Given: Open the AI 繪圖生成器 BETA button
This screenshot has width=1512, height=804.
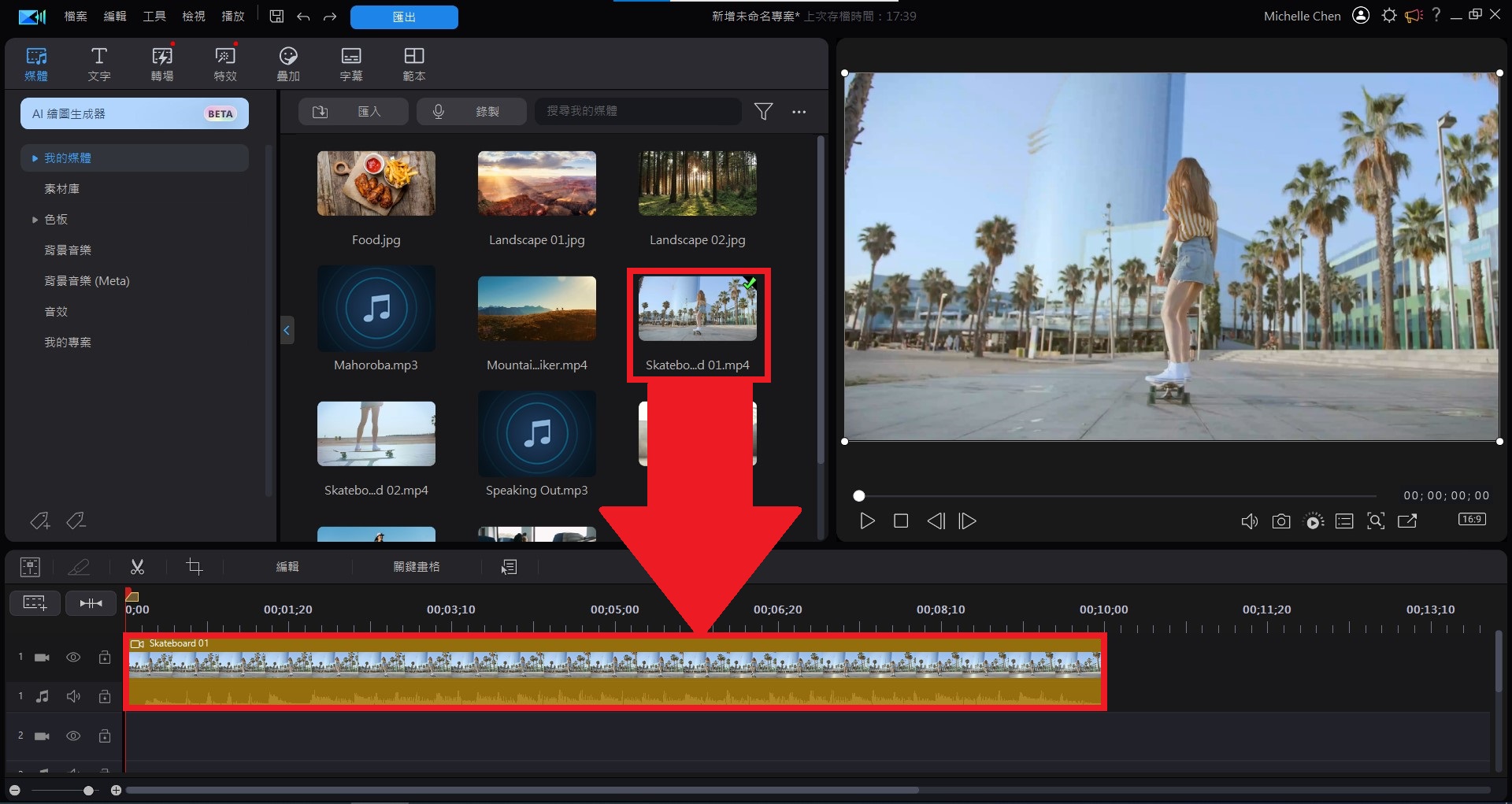Looking at the screenshot, I should click(x=135, y=113).
